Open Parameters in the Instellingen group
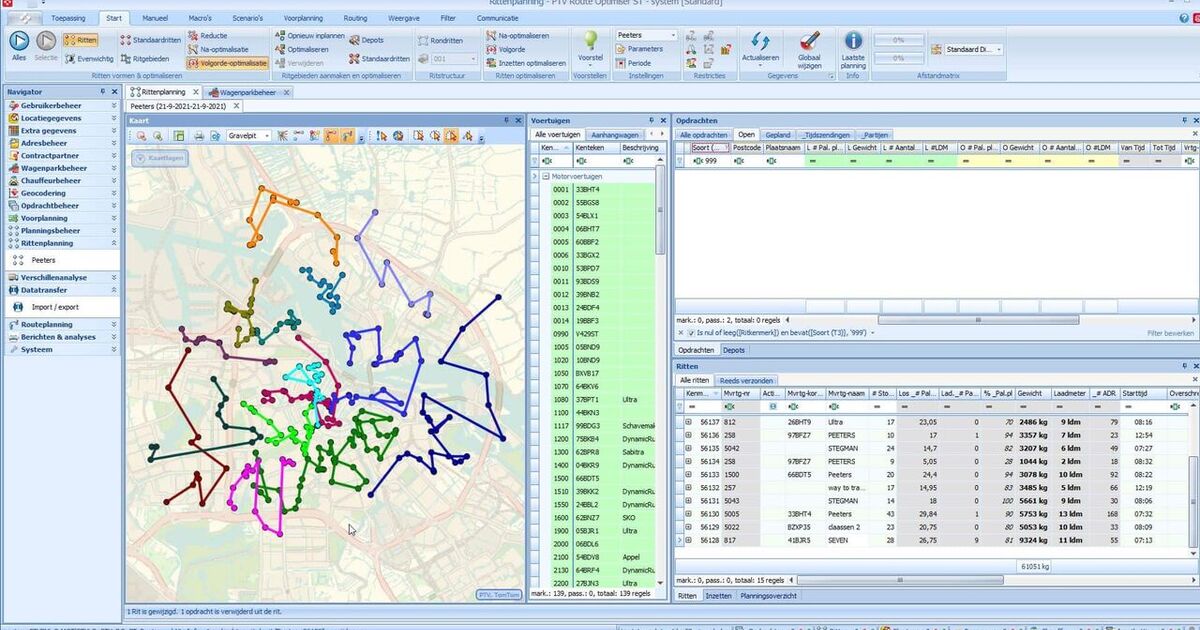1200x630 pixels. [x=639, y=49]
